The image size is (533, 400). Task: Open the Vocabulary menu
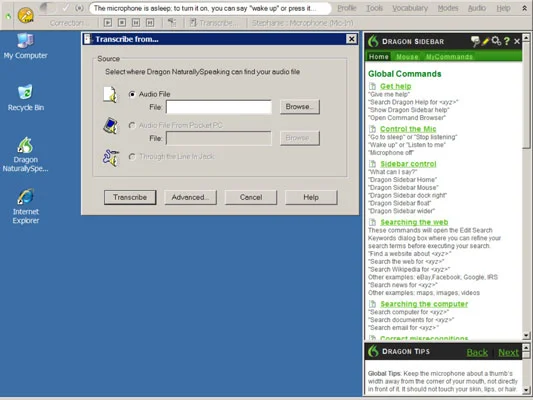point(410,8)
